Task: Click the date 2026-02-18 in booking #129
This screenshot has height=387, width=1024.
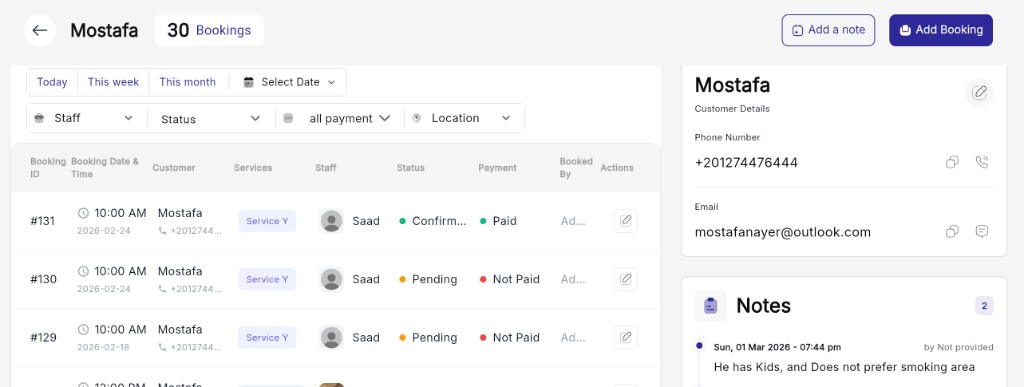Action: [104, 347]
